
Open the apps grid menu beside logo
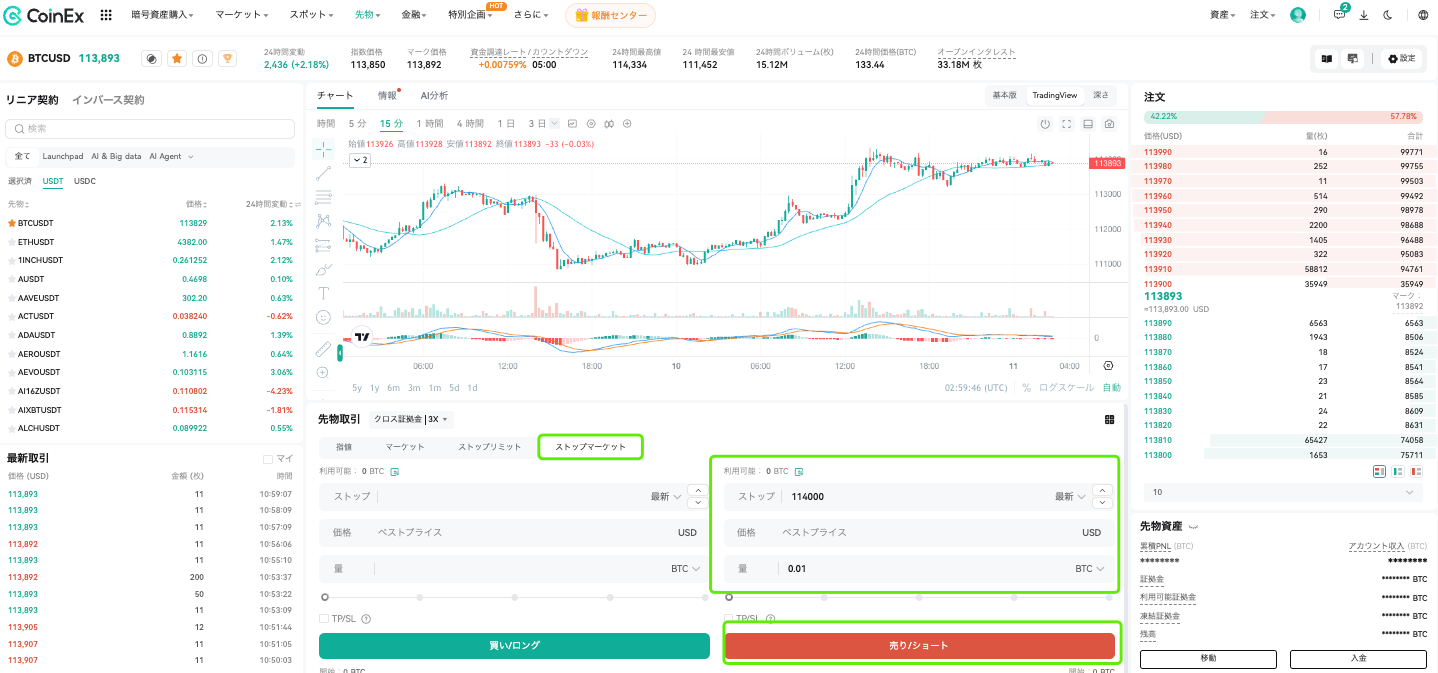tap(106, 15)
